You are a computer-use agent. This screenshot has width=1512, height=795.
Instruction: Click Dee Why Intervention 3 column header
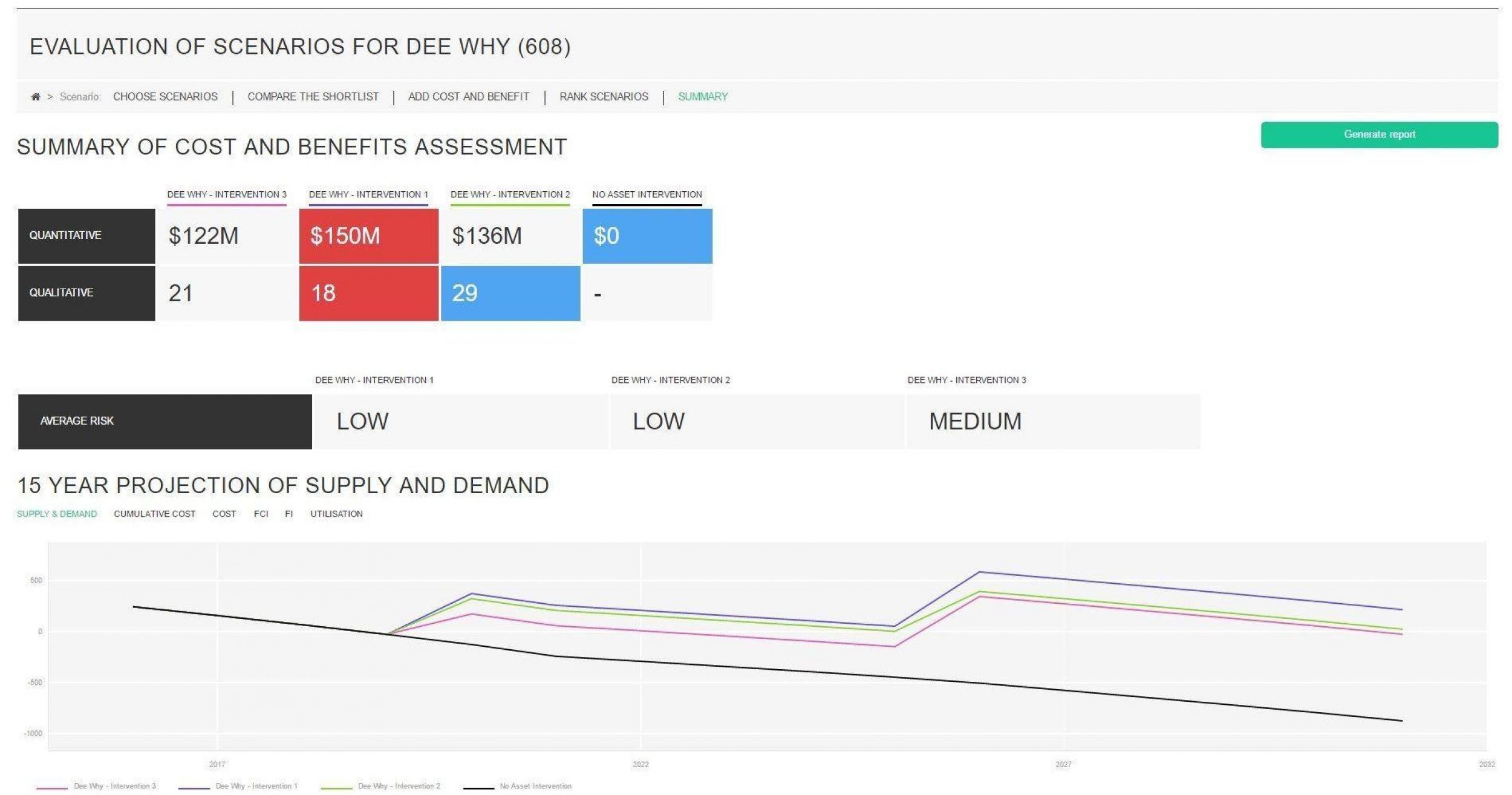pos(227,194)
